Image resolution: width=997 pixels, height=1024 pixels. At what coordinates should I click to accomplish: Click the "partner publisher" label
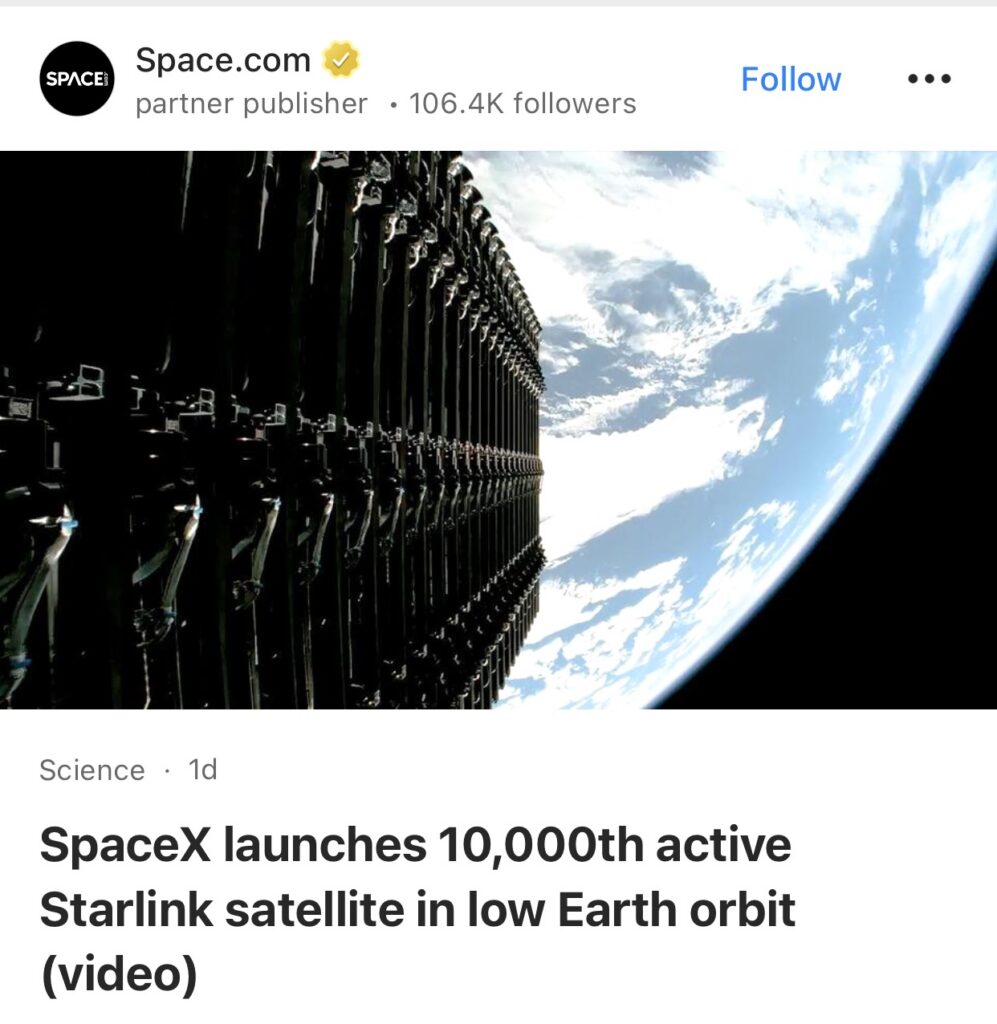pyautogui.click(x=251, y=104)
